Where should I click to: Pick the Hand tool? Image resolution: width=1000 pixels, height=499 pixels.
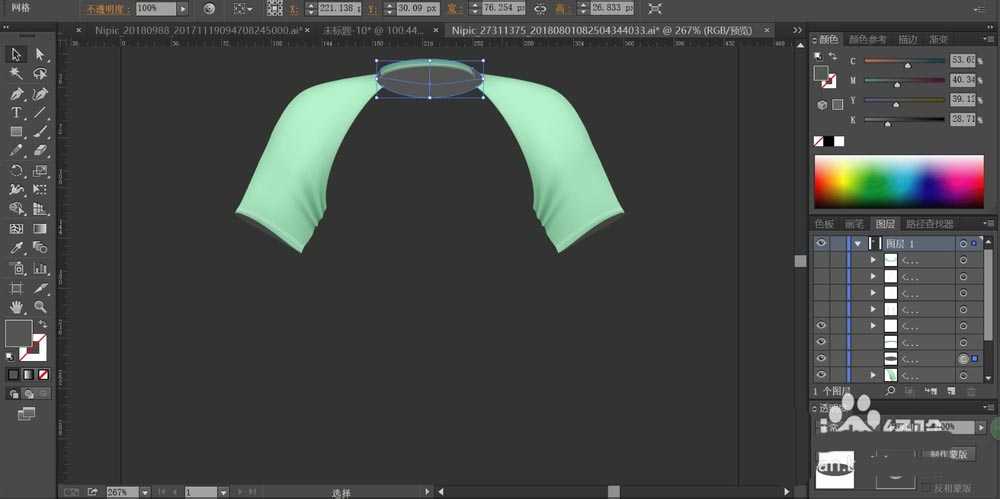click(17, 307)
